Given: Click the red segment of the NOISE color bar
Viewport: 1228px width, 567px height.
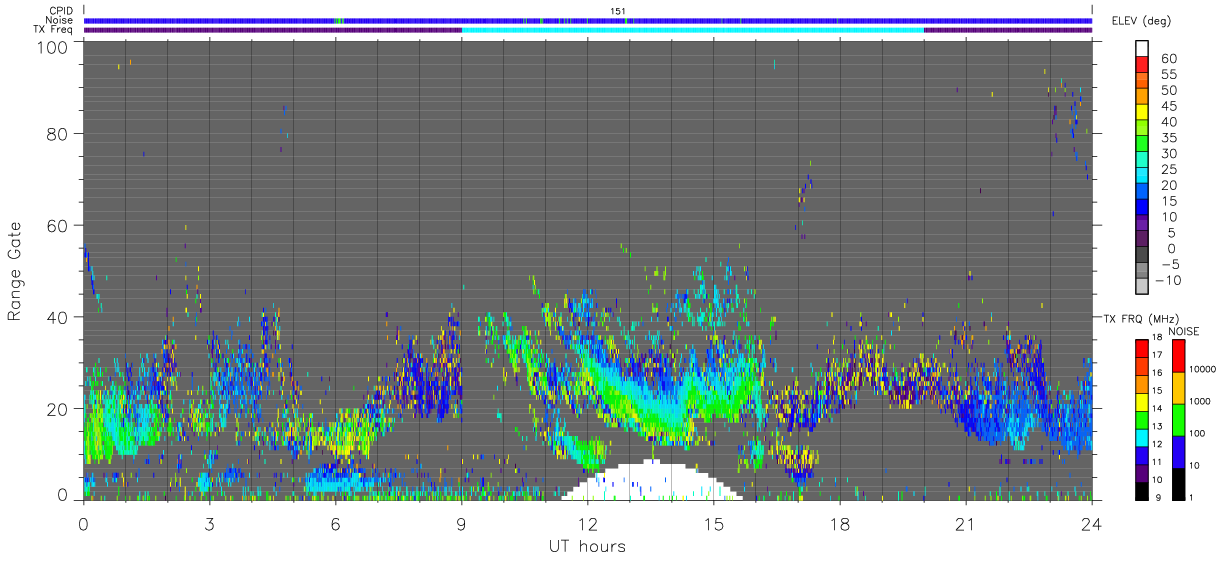Looking at the screenshot, I should pyautogui.click(x=1178, y=356).
